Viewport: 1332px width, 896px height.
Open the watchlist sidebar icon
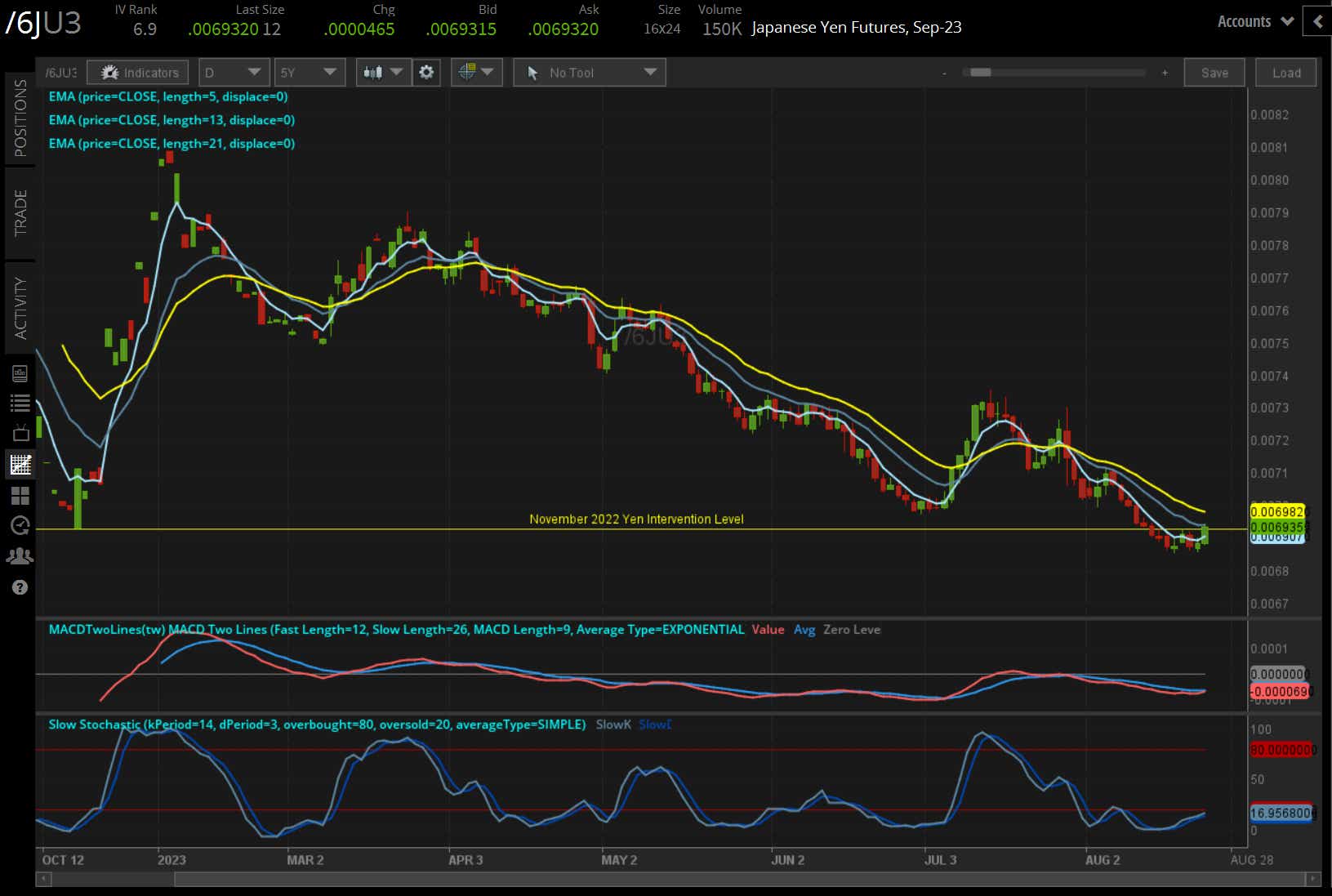(x=21, y=402)
